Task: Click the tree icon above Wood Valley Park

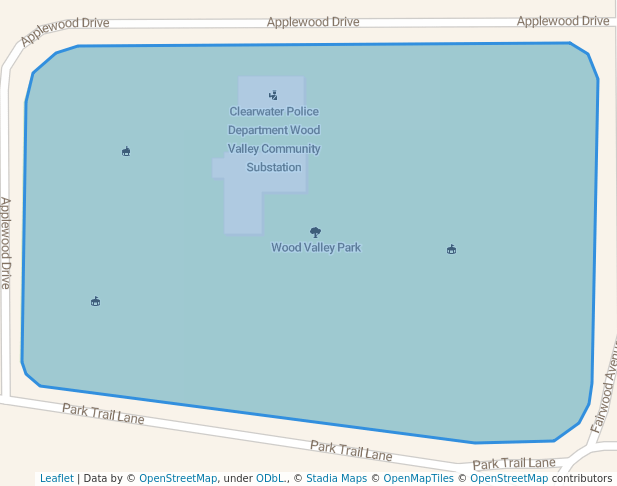Action: coord(316,231)
